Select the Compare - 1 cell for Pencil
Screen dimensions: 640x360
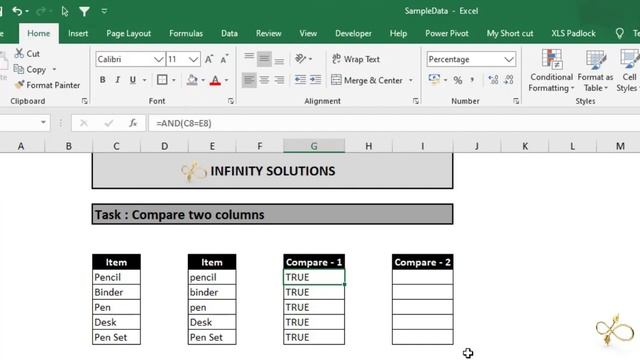click(x=314, y=277)
